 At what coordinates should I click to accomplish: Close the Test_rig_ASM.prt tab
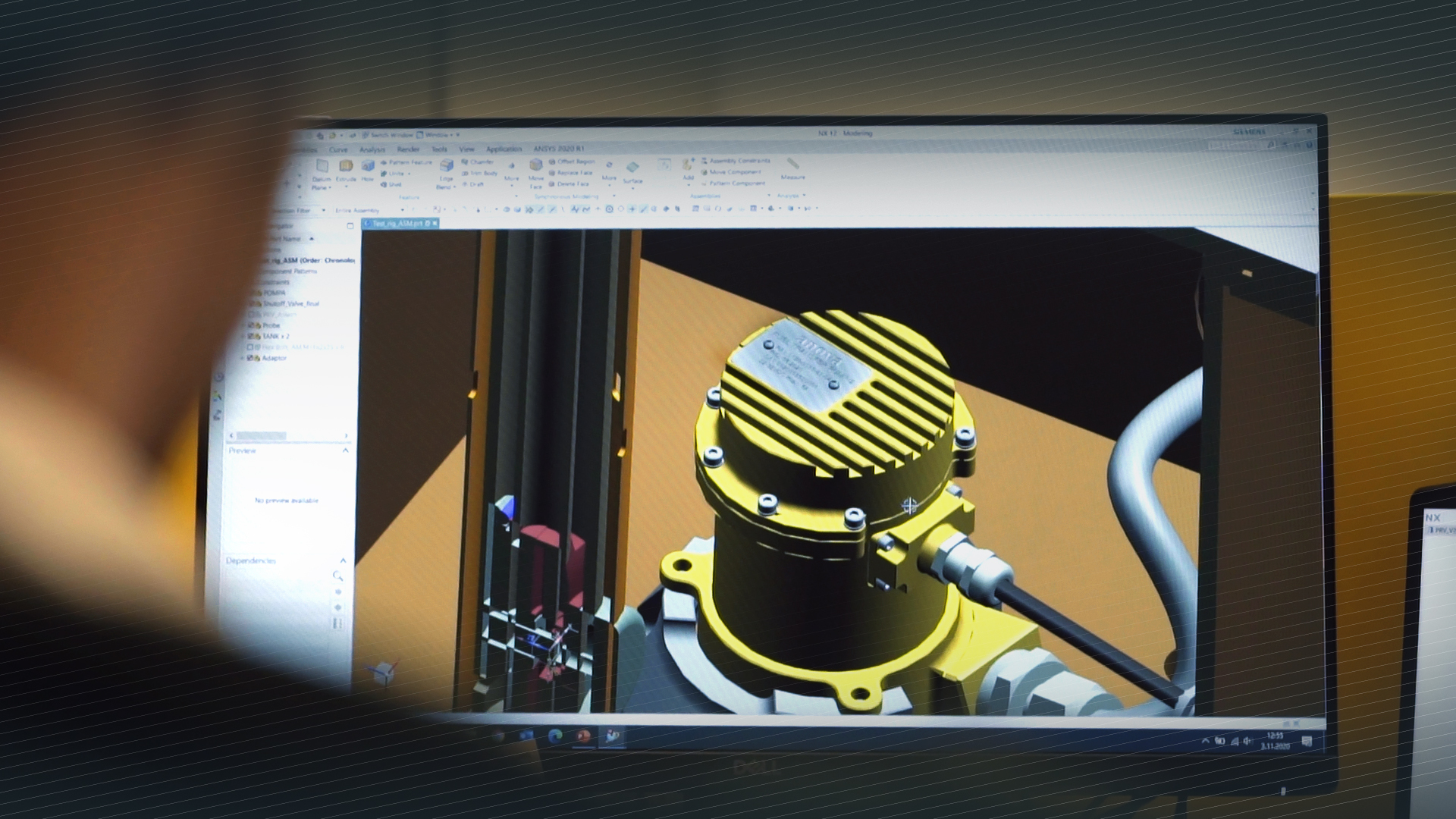(435, 223)
